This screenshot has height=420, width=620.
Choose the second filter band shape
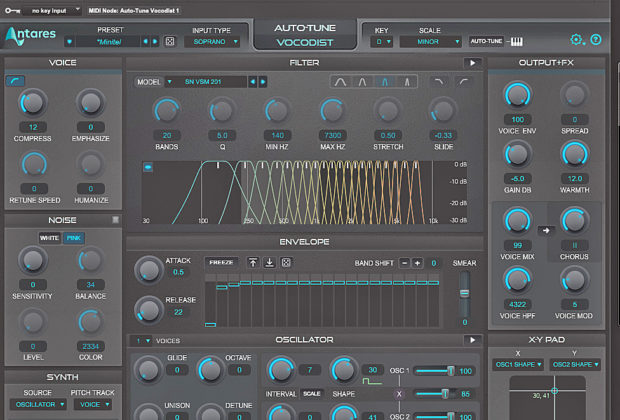click(362, 82)
